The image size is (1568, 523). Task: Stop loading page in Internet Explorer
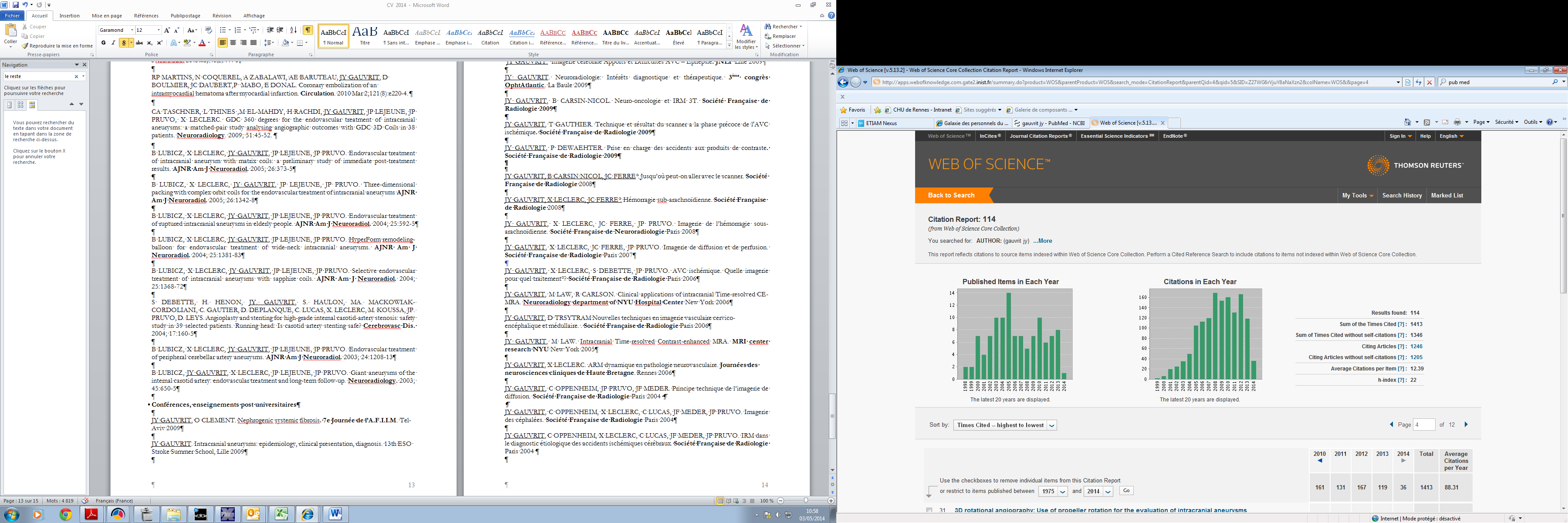(1430, 82)
